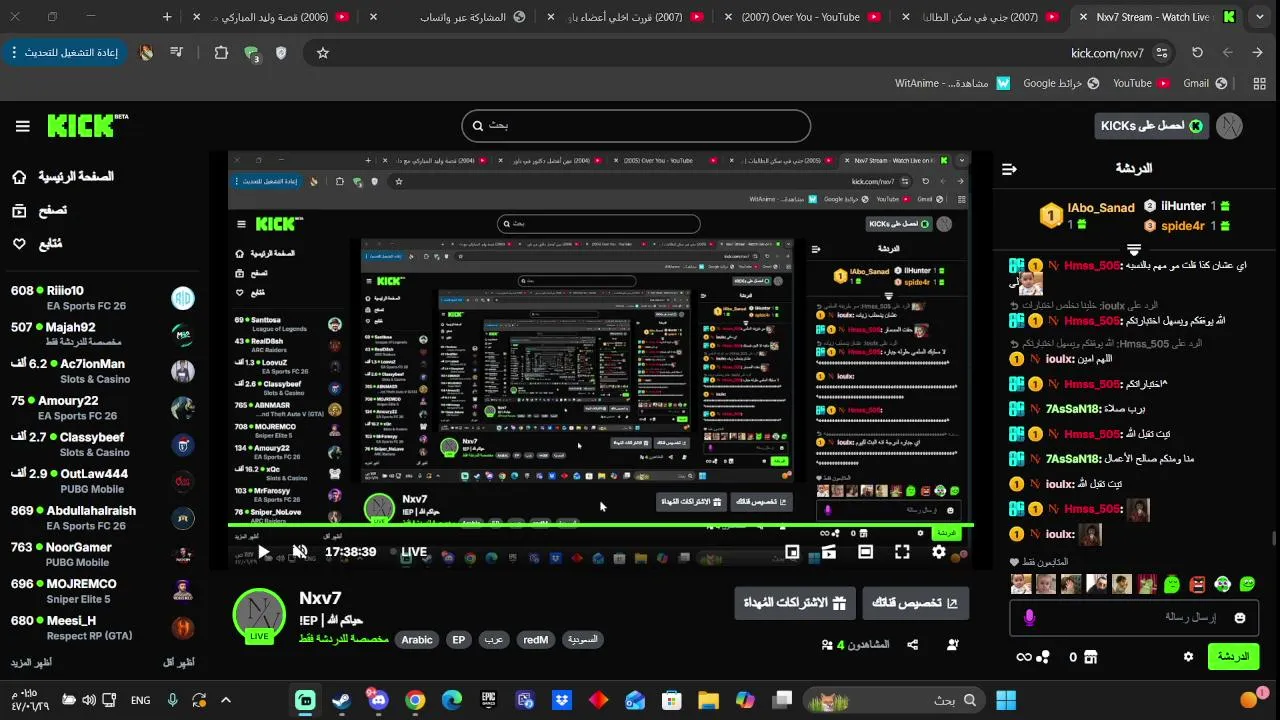Image resolution: width=1280 pixels, height=720 pixels.
Task: Click the Customize Channel button
Action: tap(916, 603)
